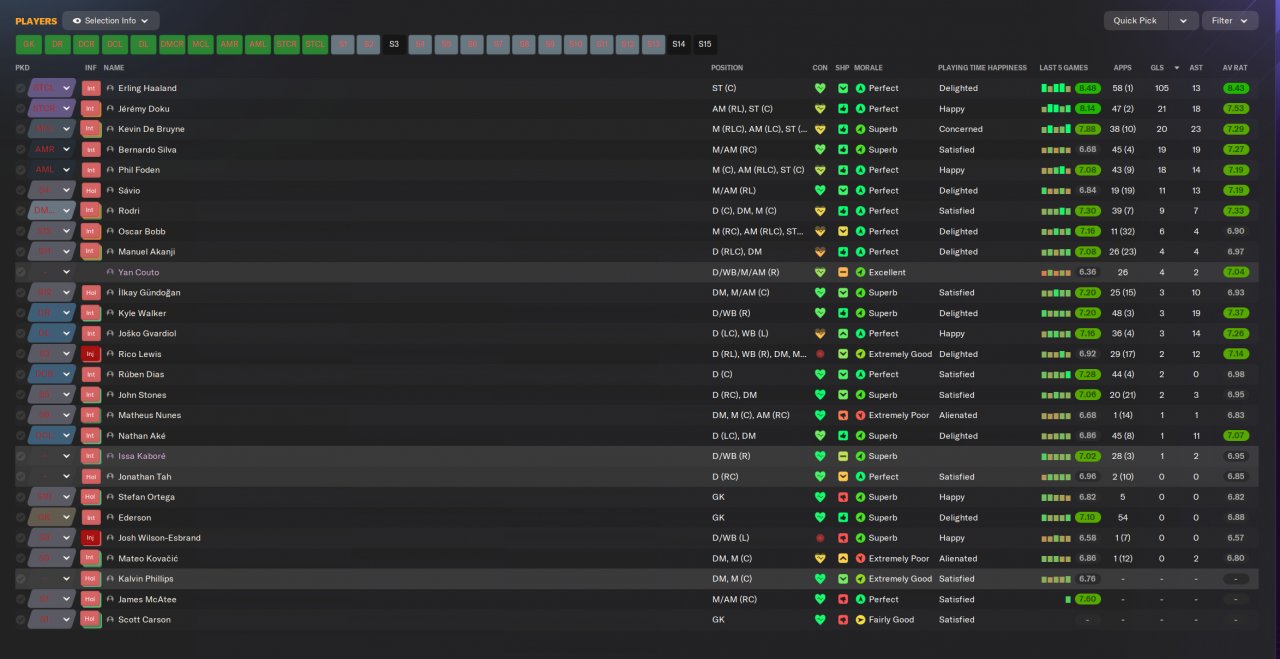Click Mateo Kovačić's red morale icon
Viewport: 1280px width, 659px height.
860,559
